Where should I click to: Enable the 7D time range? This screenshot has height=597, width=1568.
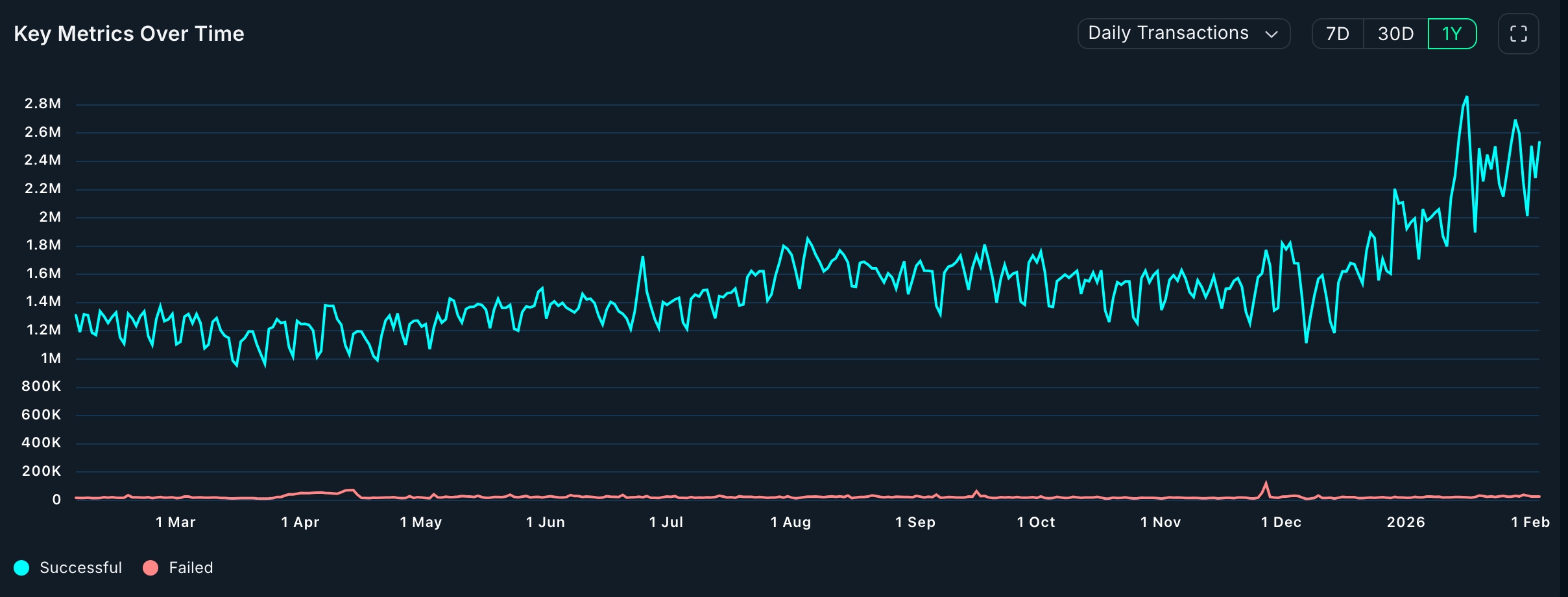[1338, 33]
